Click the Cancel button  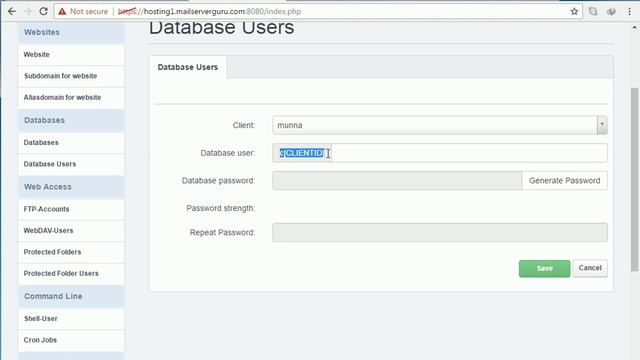(x=590, y=268)
